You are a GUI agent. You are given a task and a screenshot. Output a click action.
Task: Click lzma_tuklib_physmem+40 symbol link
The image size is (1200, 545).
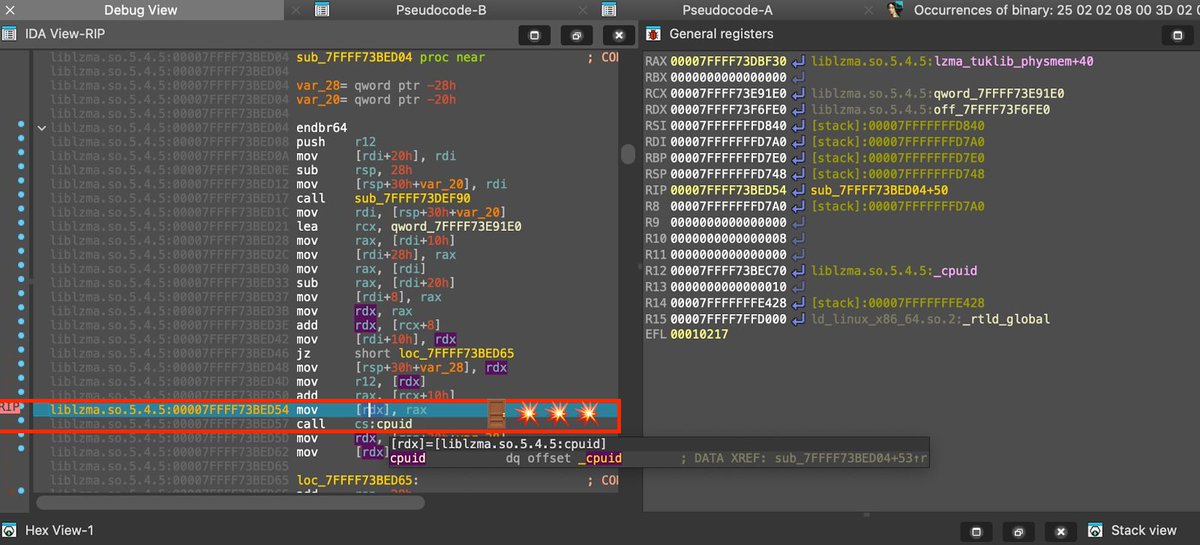pyautogui.click(x=1013, y=62)
